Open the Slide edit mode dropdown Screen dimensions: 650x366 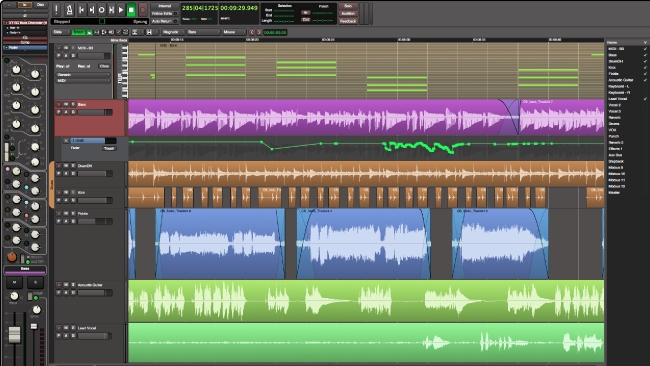[x=61, y=32]
